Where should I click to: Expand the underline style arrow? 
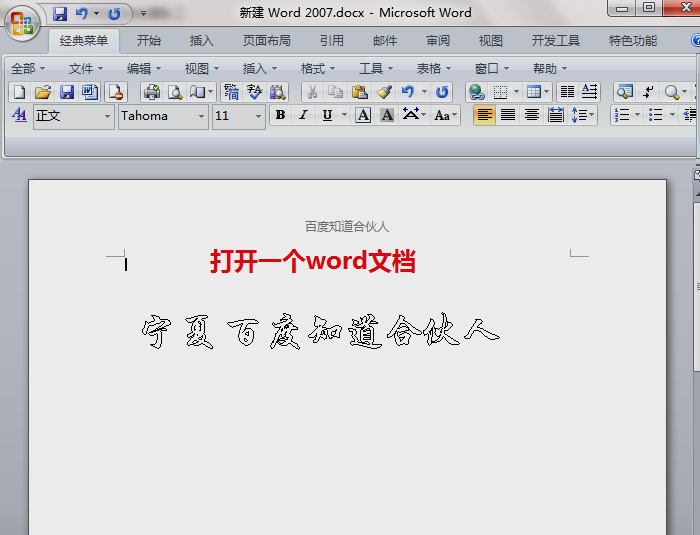point(344,115)
